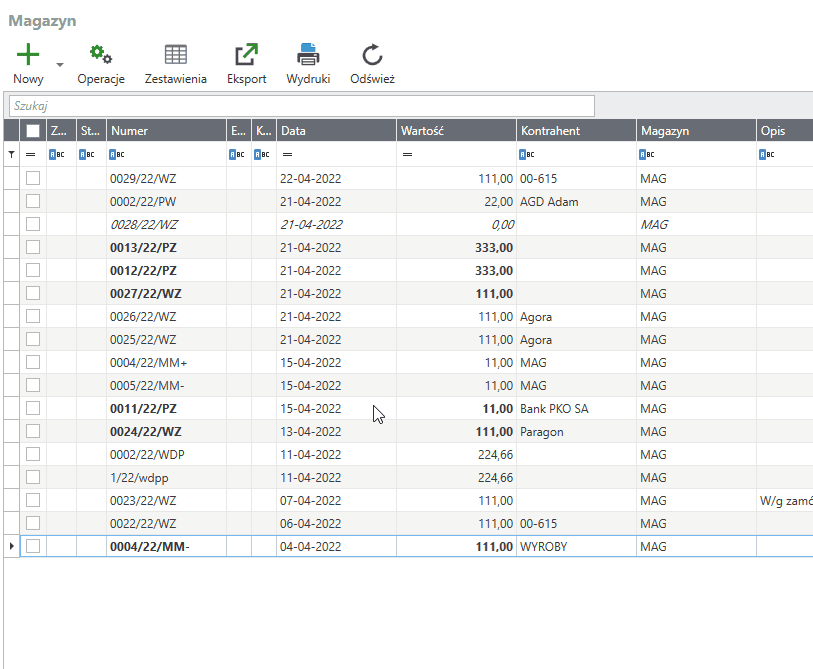
Task: Open filter operator under Kontrahent column
Action: coord(526,155)
